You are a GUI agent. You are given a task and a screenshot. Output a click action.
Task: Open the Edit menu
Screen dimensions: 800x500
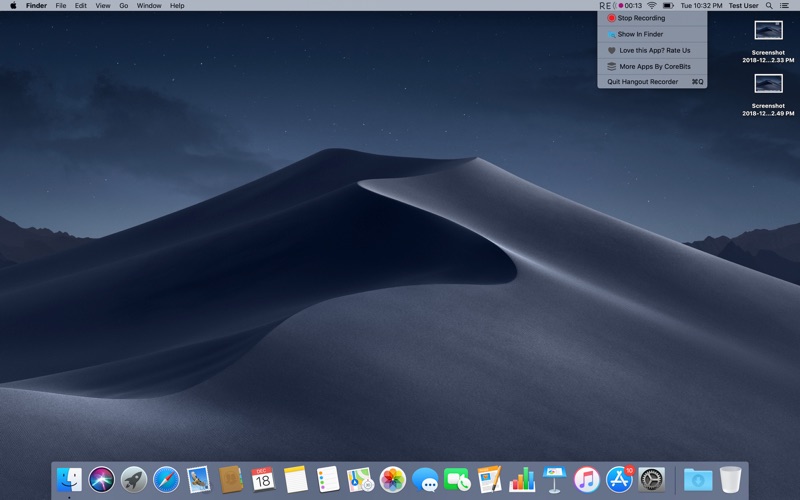click(x=81, y=6)
